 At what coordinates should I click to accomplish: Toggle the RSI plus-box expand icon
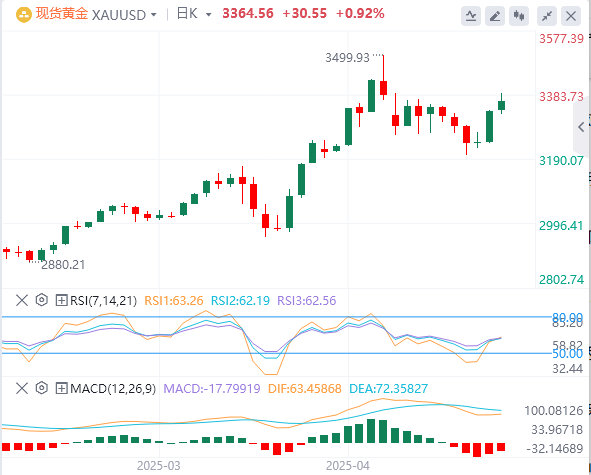tap(61, 300)
